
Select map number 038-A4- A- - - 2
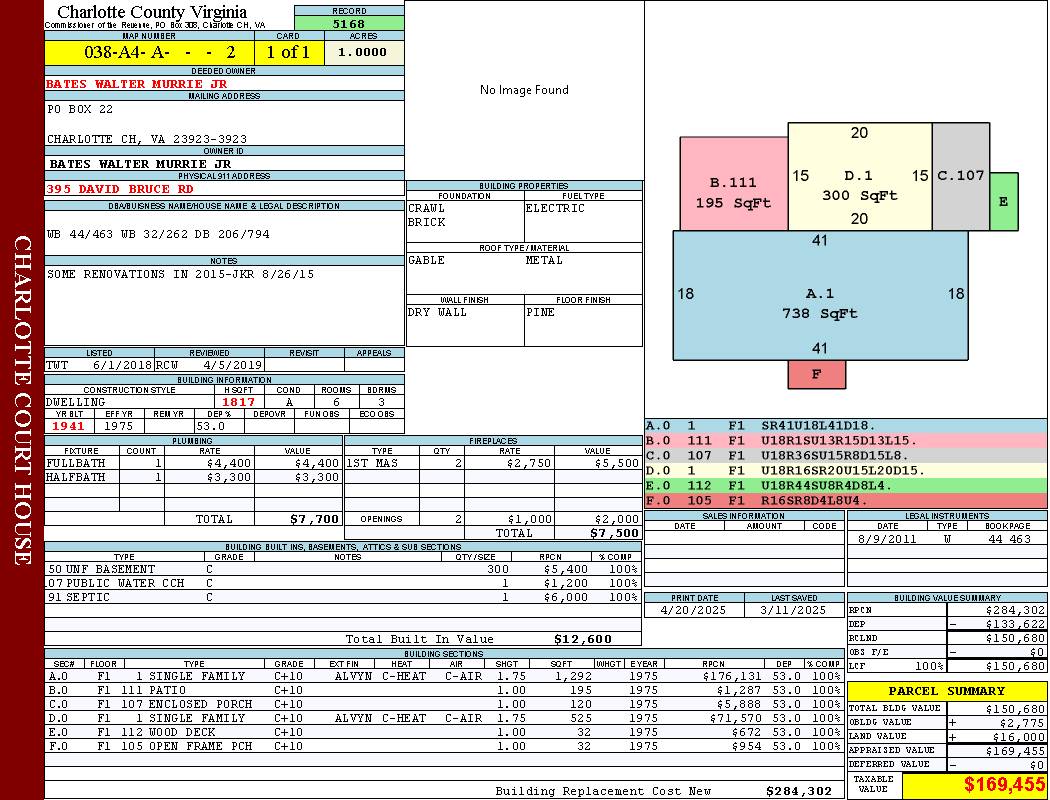[159, 52]
